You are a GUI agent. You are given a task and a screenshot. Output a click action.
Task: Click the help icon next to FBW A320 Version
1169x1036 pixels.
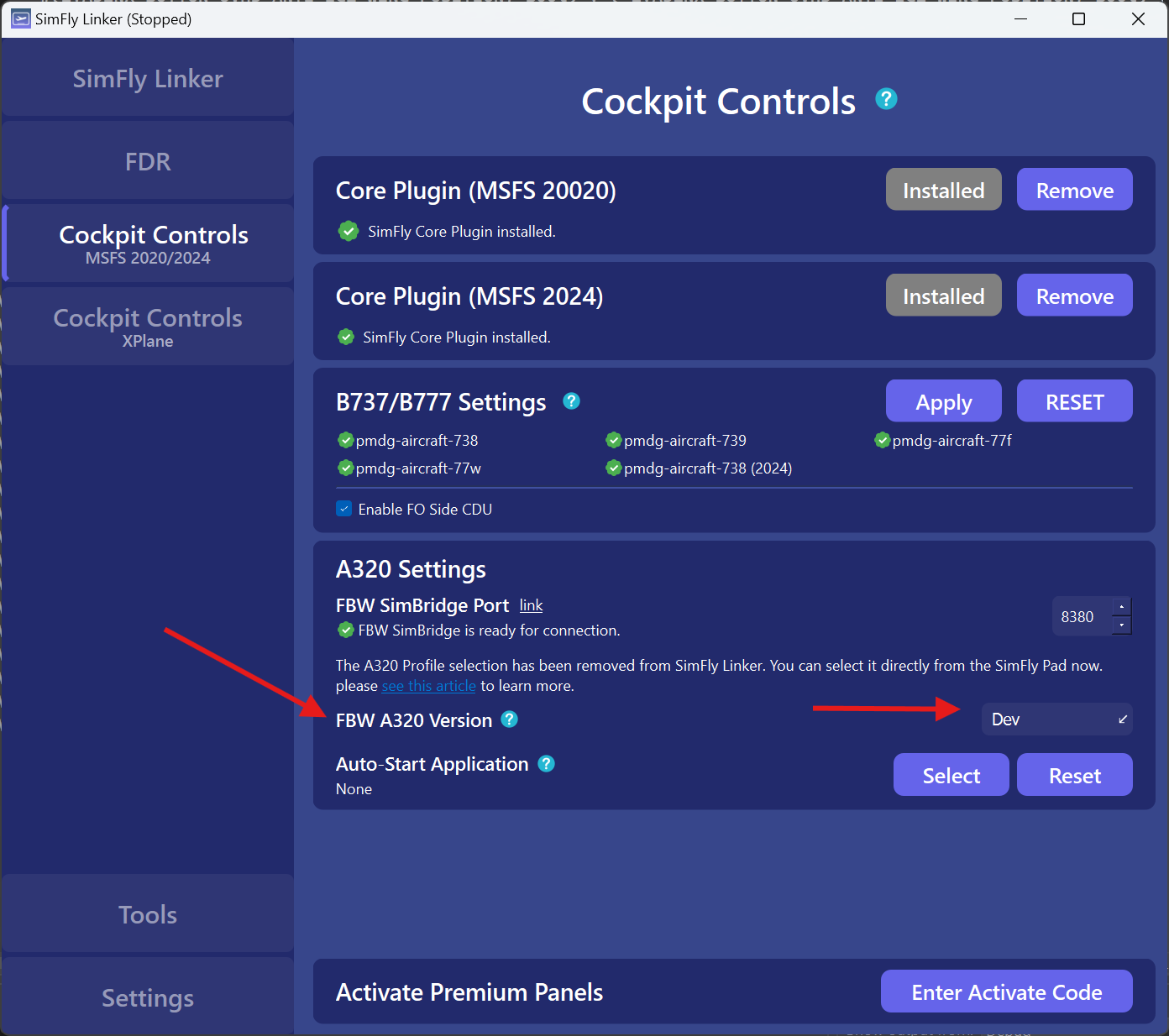click(x=510, y=719)
